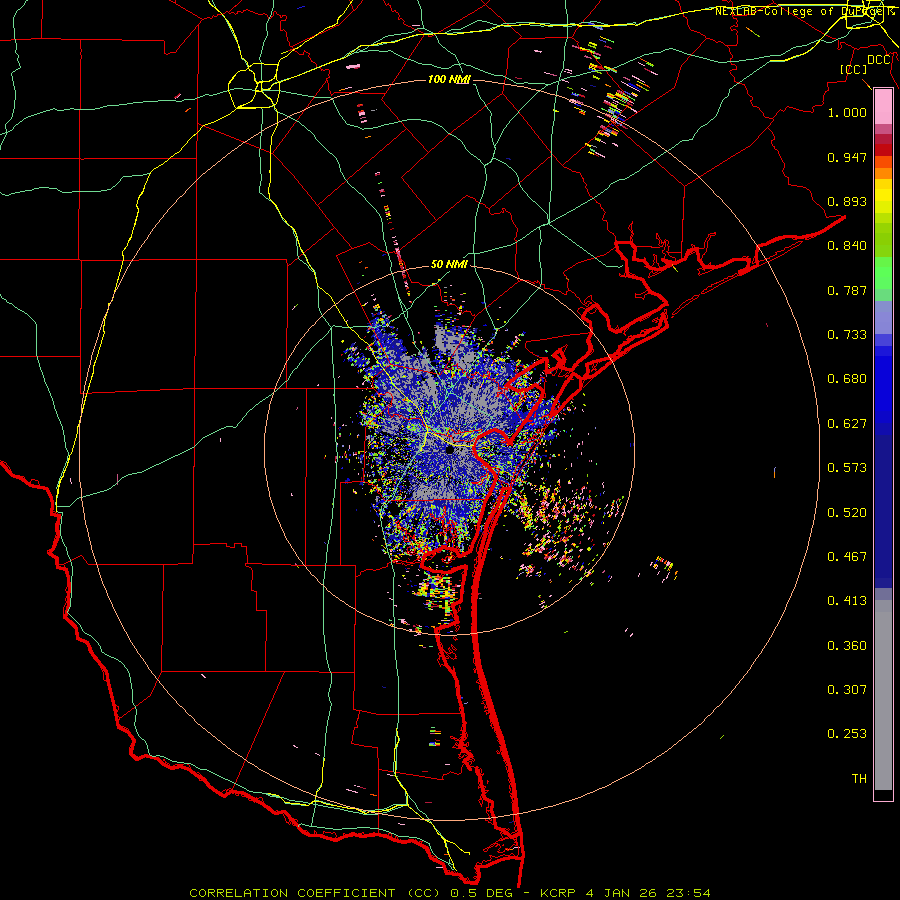Click the 23:54 time stamp in caption
Image resolution: width=900 pixels, height=900 pixels.
(689, 893)
